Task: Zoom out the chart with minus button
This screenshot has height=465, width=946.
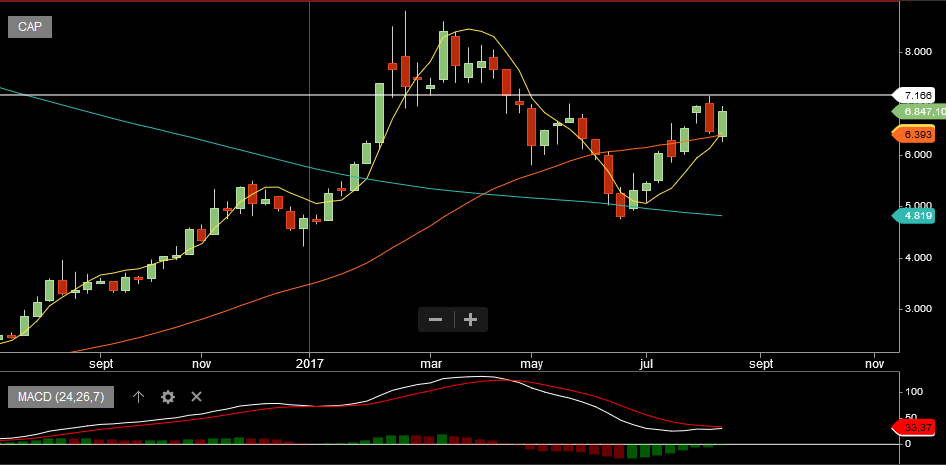Action: tap(436, 319)
